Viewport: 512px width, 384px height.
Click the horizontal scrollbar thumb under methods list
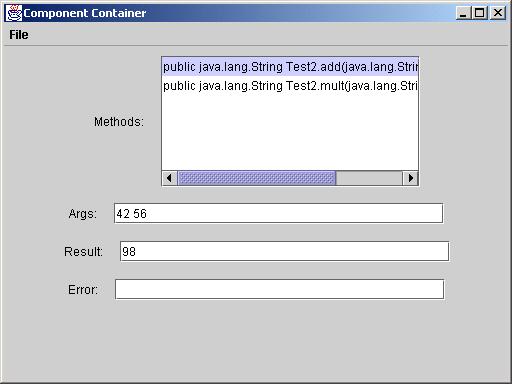pos(256,178)
